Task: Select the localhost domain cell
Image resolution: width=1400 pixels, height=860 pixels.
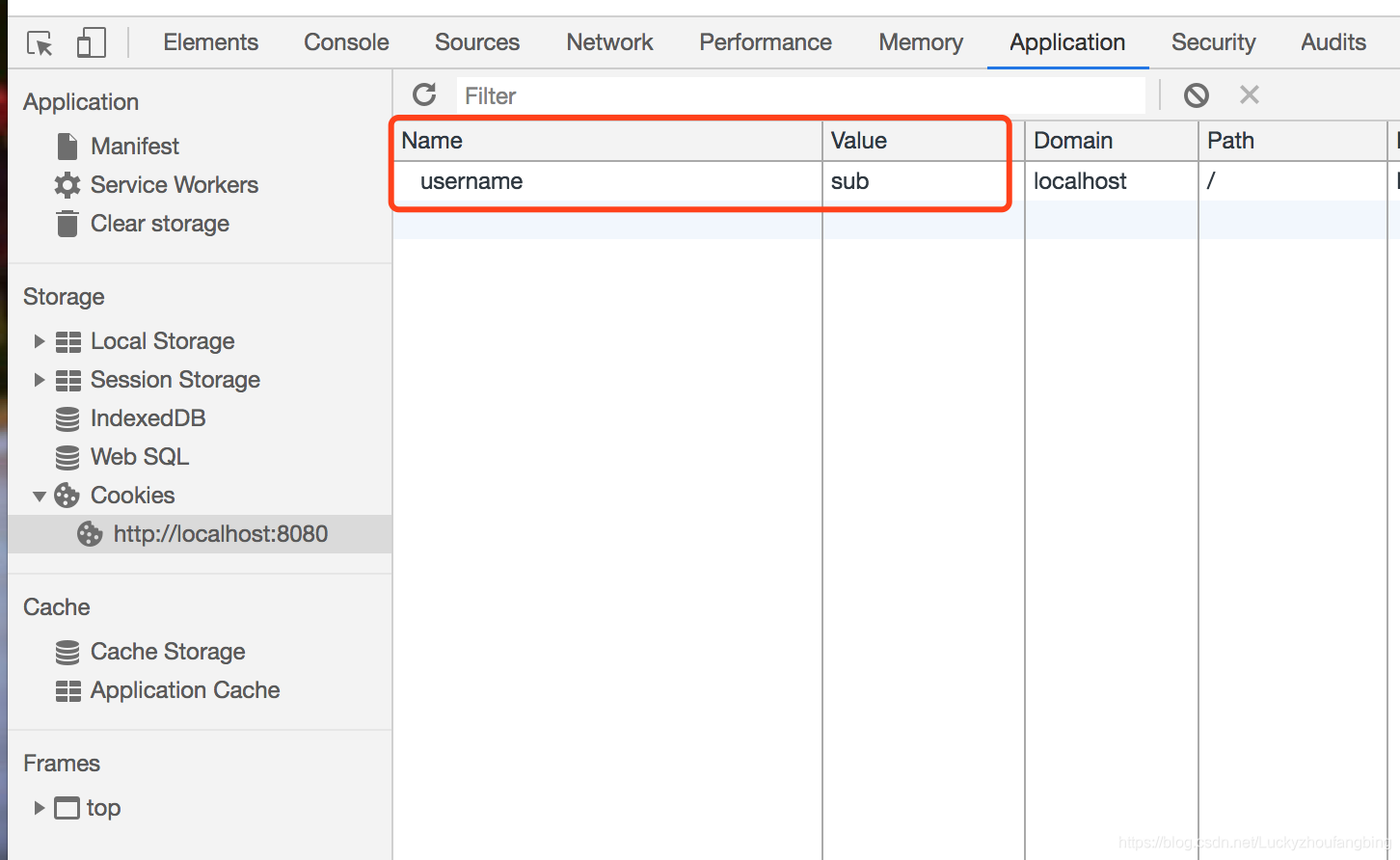Action: pyautogui.click(x=1112, y=181)
